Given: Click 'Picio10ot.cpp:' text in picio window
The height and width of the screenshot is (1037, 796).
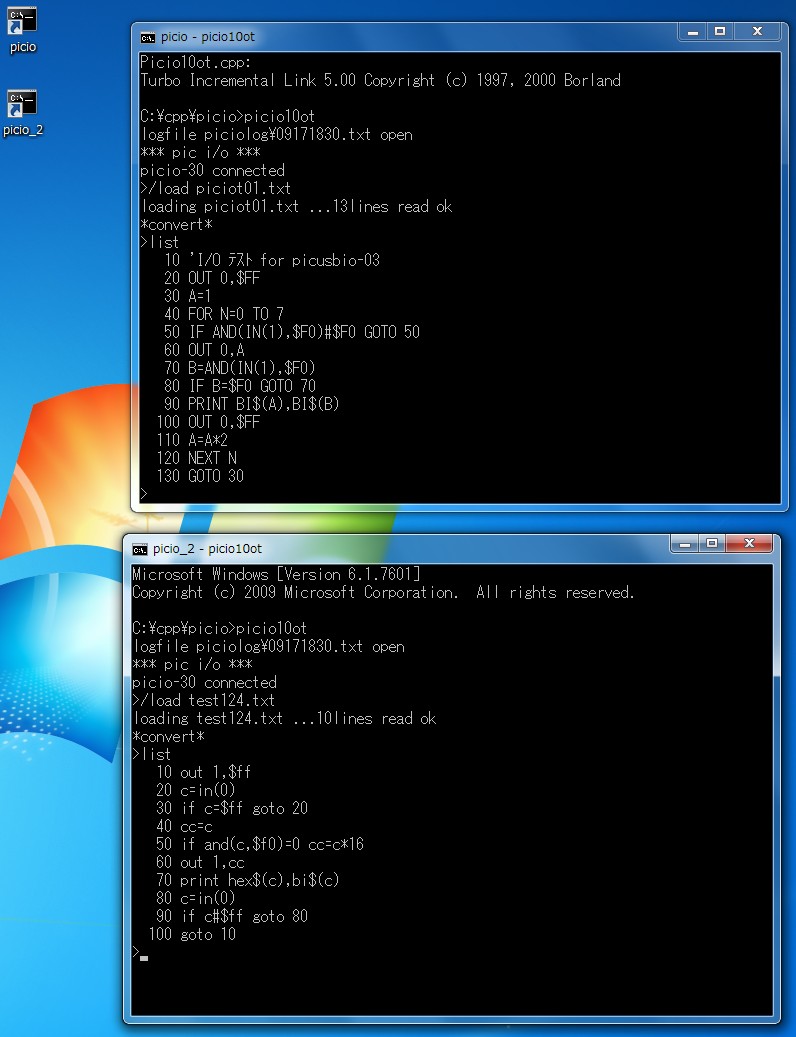Looking at the screenshot, I should [x=196, y=62].
